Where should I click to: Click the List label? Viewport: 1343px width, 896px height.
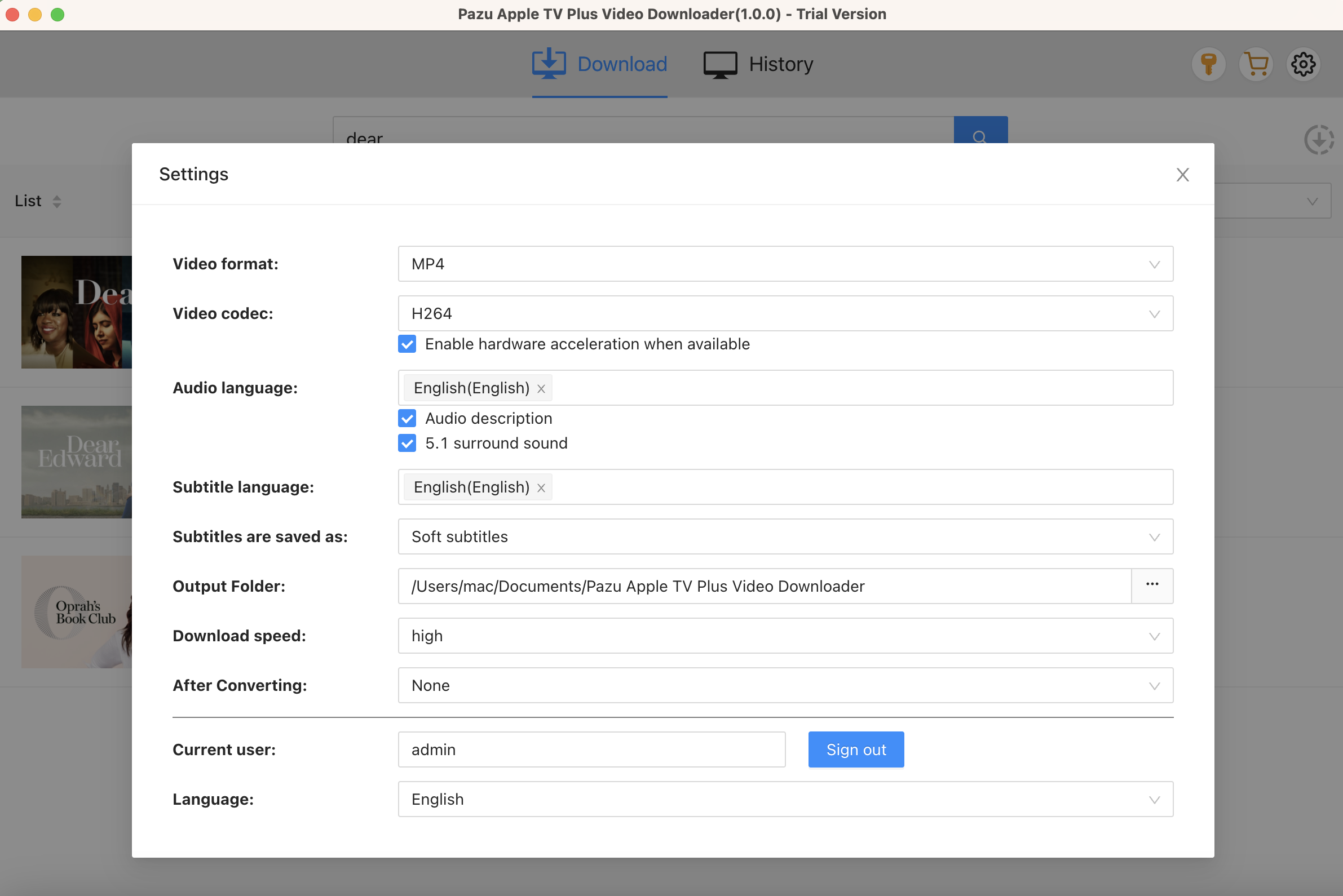click(x=28, y=201)
